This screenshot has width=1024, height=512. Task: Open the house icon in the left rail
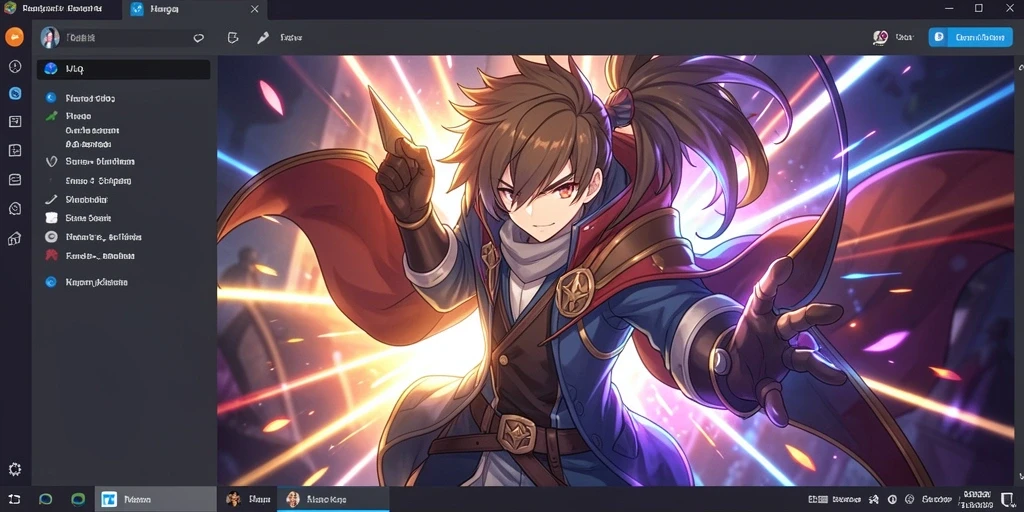(x=14, y=238)
